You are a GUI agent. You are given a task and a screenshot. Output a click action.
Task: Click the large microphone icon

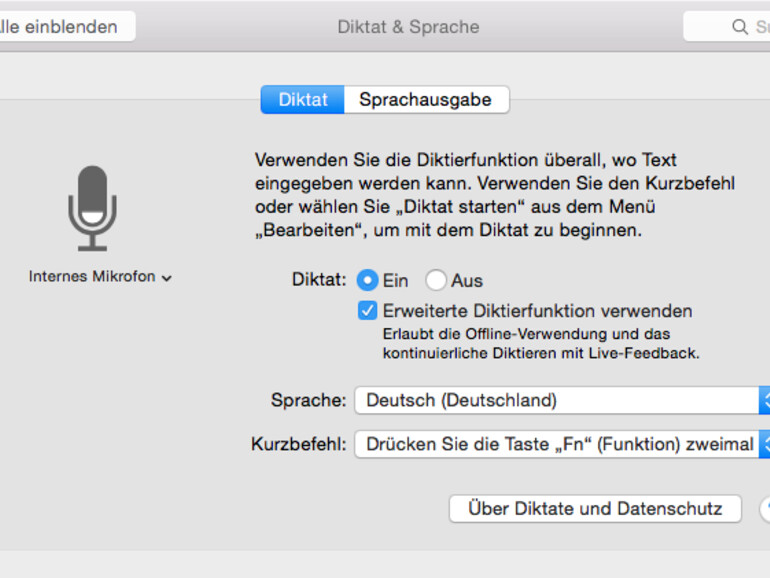point(92,208)
